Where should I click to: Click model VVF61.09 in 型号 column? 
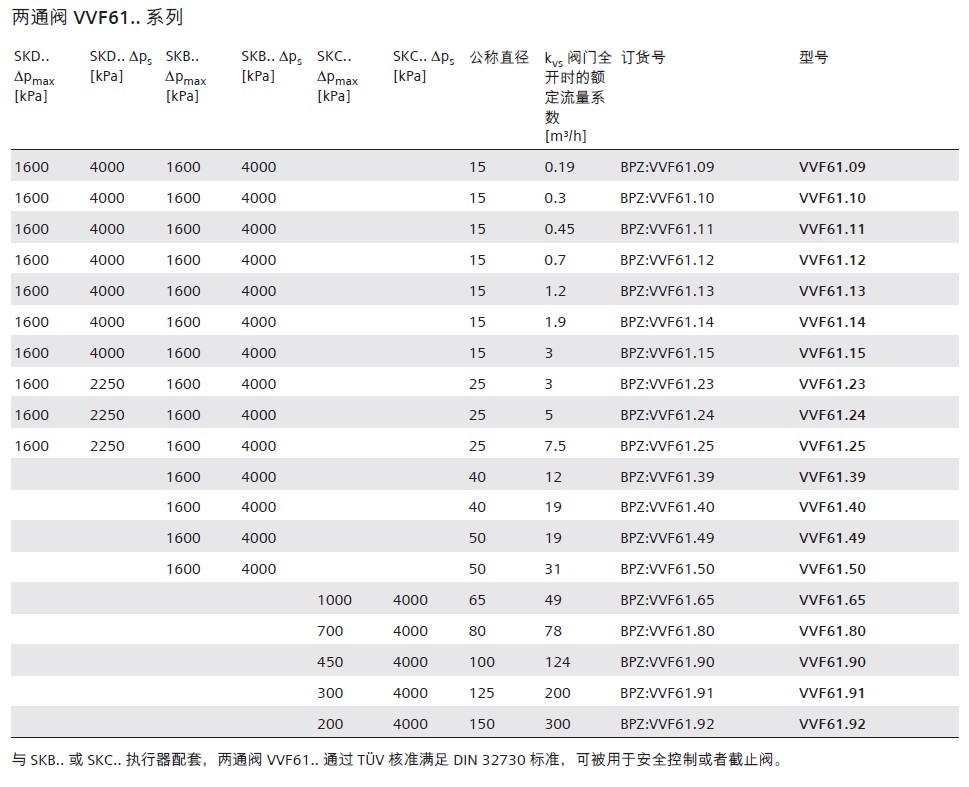coord(832,167)
